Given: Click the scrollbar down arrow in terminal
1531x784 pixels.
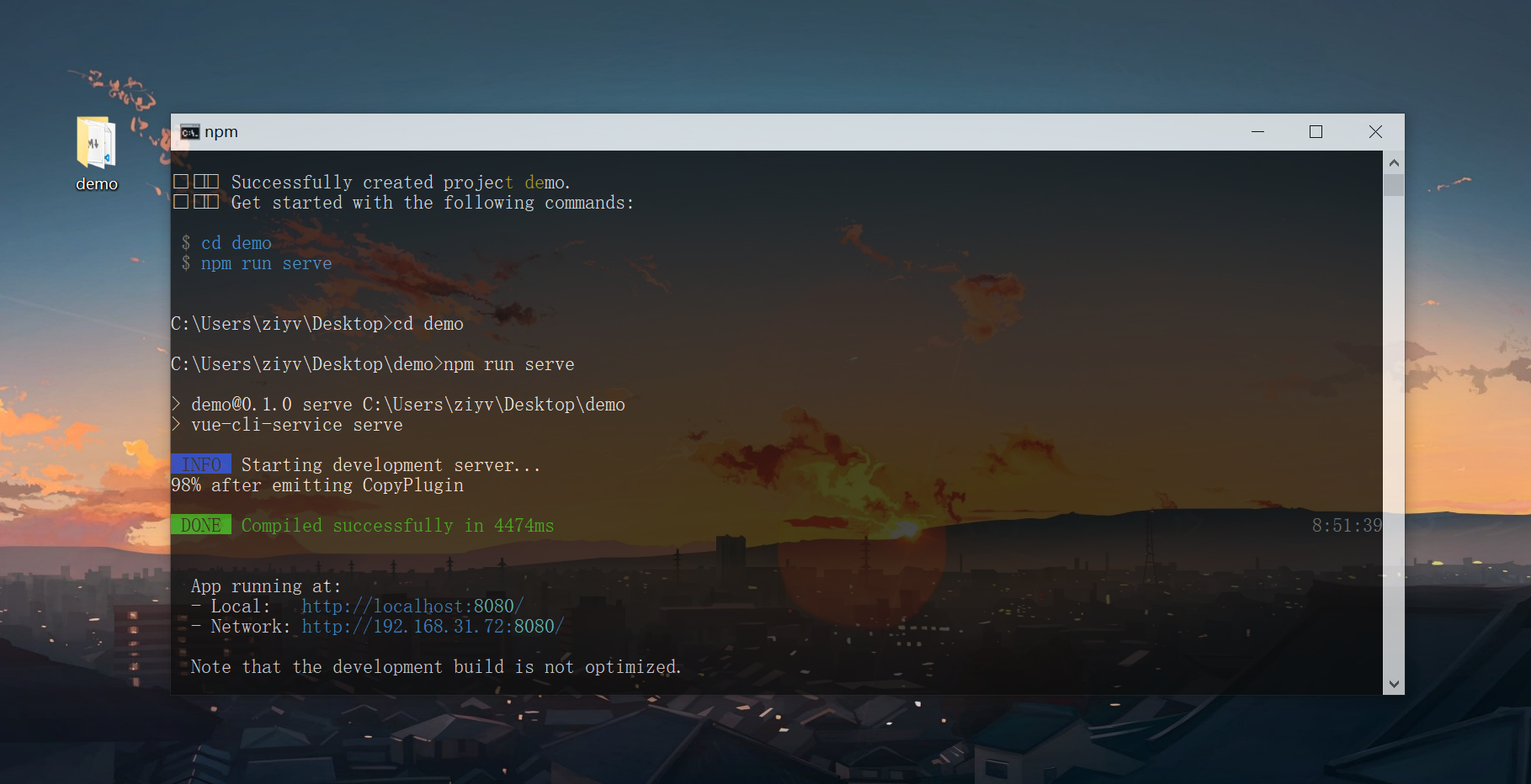Looking at the screenshot, I should coord(1394,685).
